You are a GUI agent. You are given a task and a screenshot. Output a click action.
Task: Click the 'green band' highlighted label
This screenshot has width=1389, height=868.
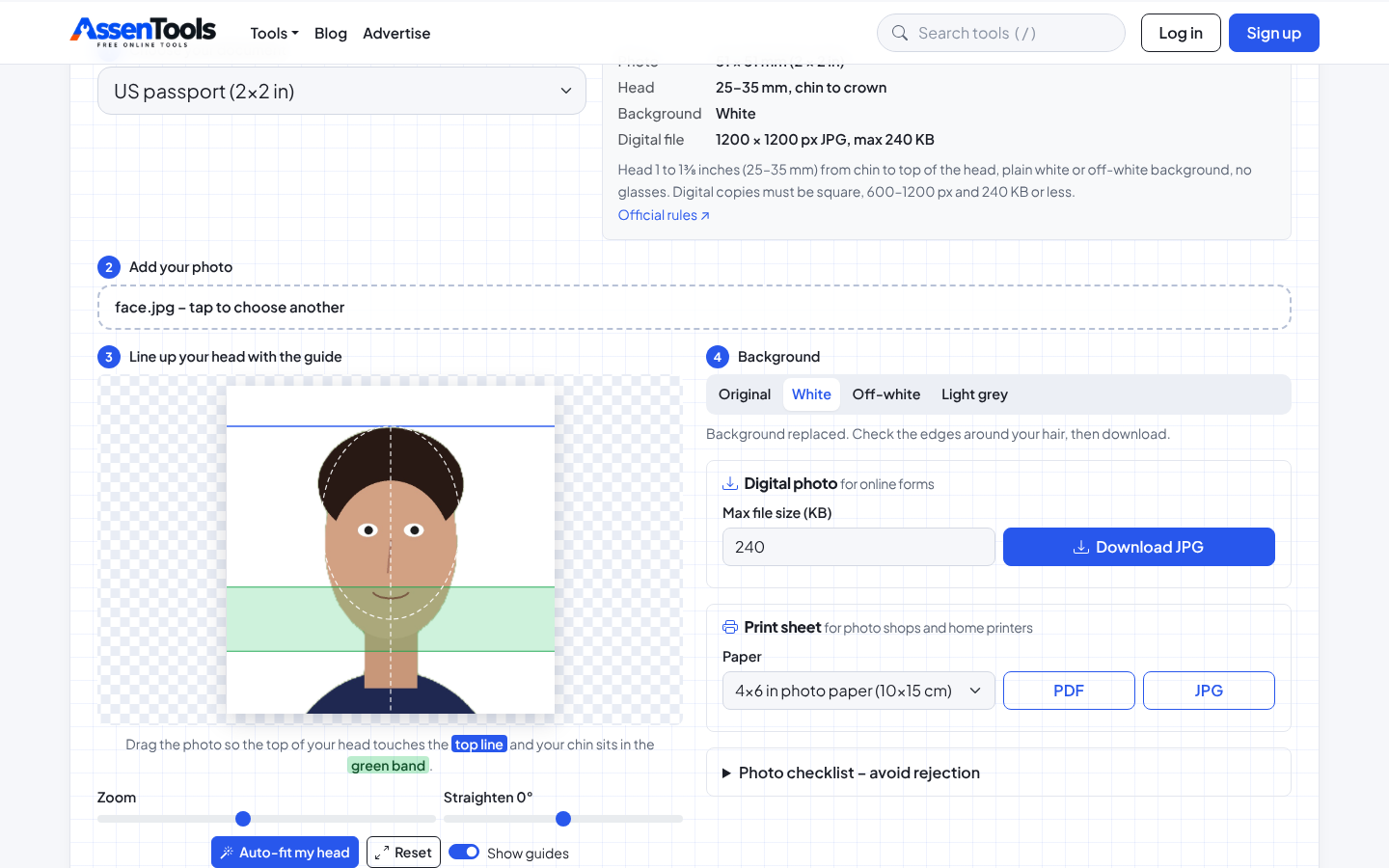point(388,766)
